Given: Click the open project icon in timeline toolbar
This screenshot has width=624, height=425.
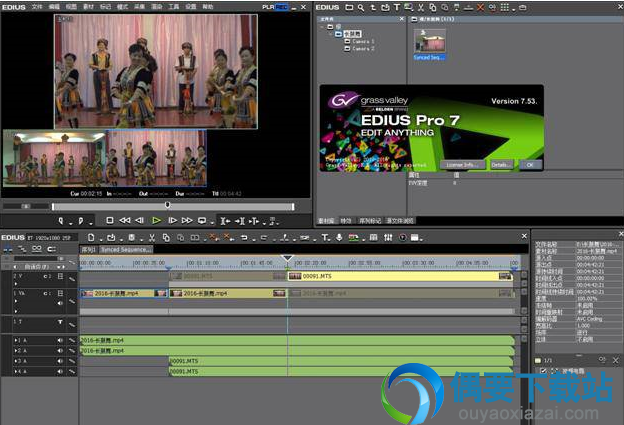Looking at the screenshot, I should point(111,238).
